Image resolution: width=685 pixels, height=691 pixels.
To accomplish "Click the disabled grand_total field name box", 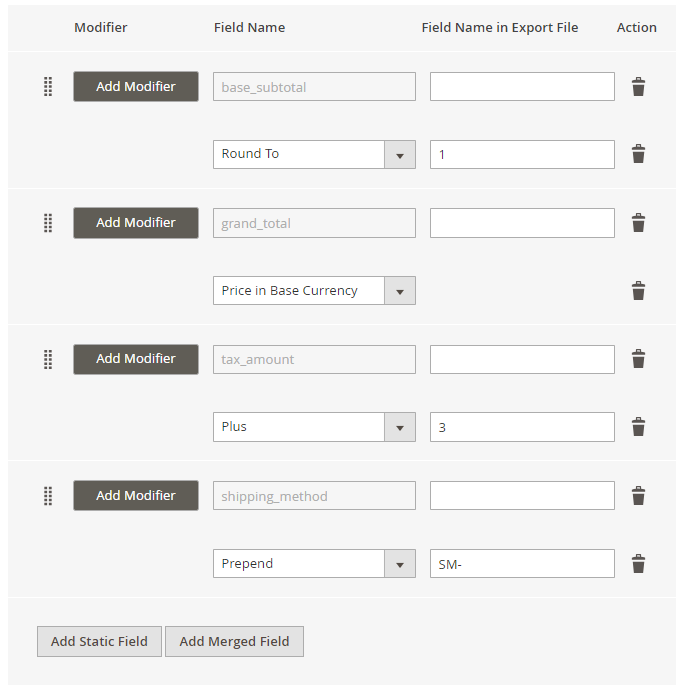I will (x=314, y=223).
